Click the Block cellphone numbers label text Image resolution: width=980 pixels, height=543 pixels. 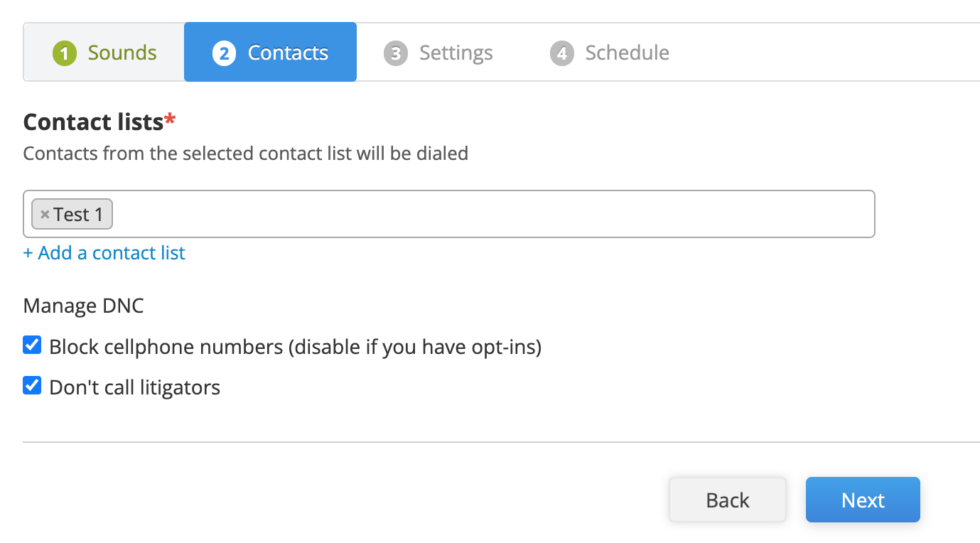pos(295,347)
